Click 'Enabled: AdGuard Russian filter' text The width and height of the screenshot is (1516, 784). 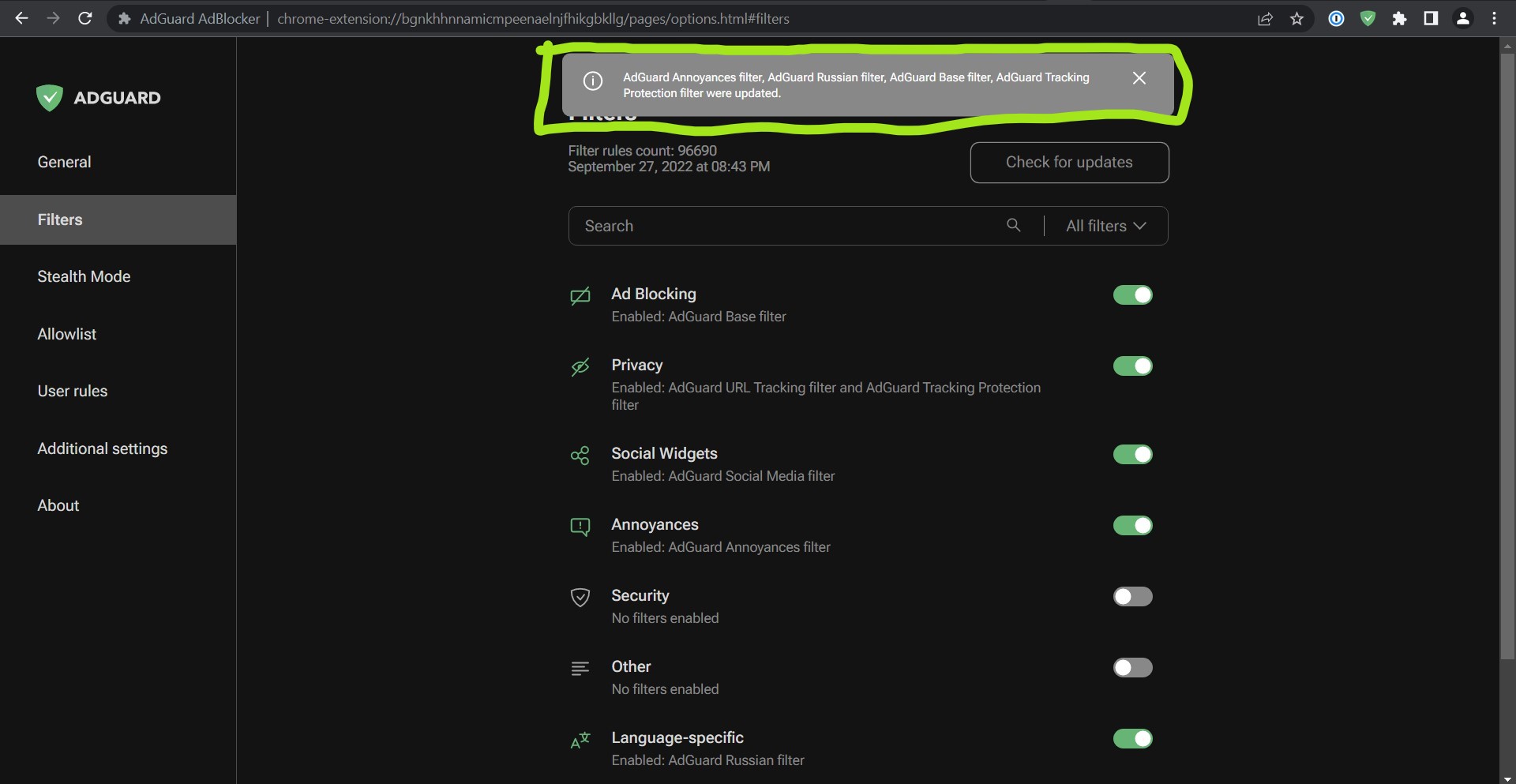[x=707, y=760]
